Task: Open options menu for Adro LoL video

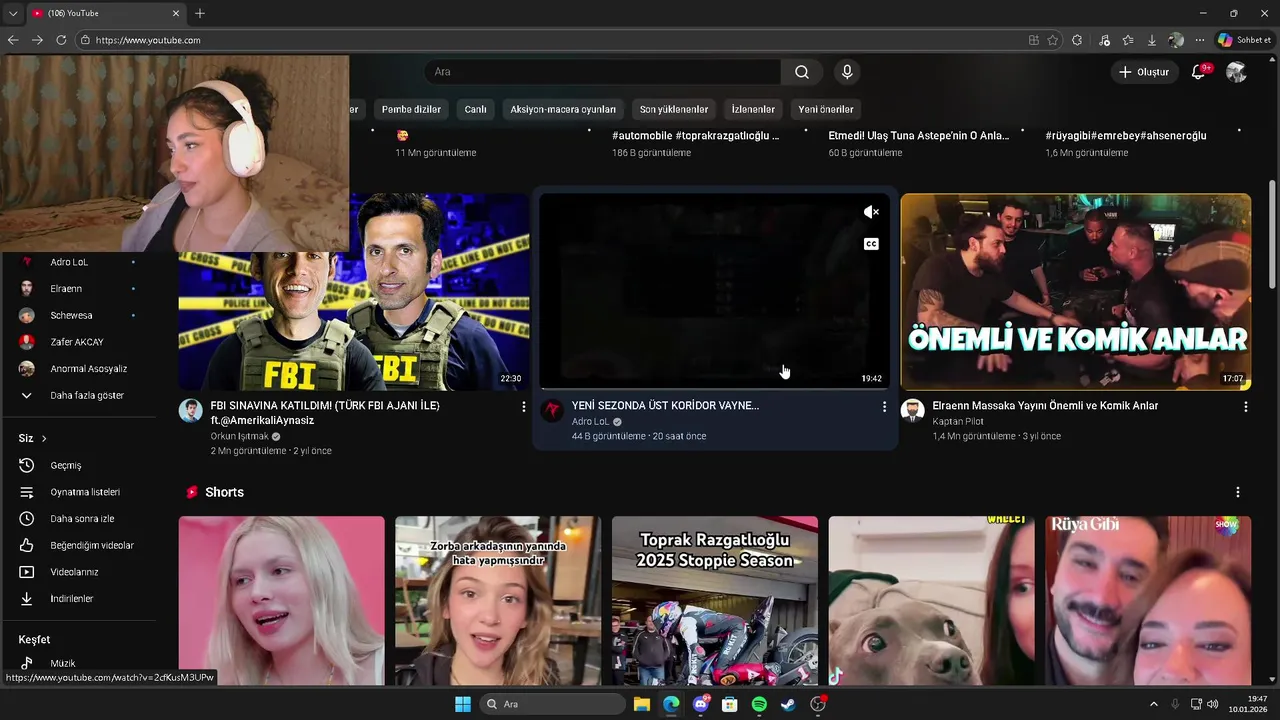Action: [884, 407]
